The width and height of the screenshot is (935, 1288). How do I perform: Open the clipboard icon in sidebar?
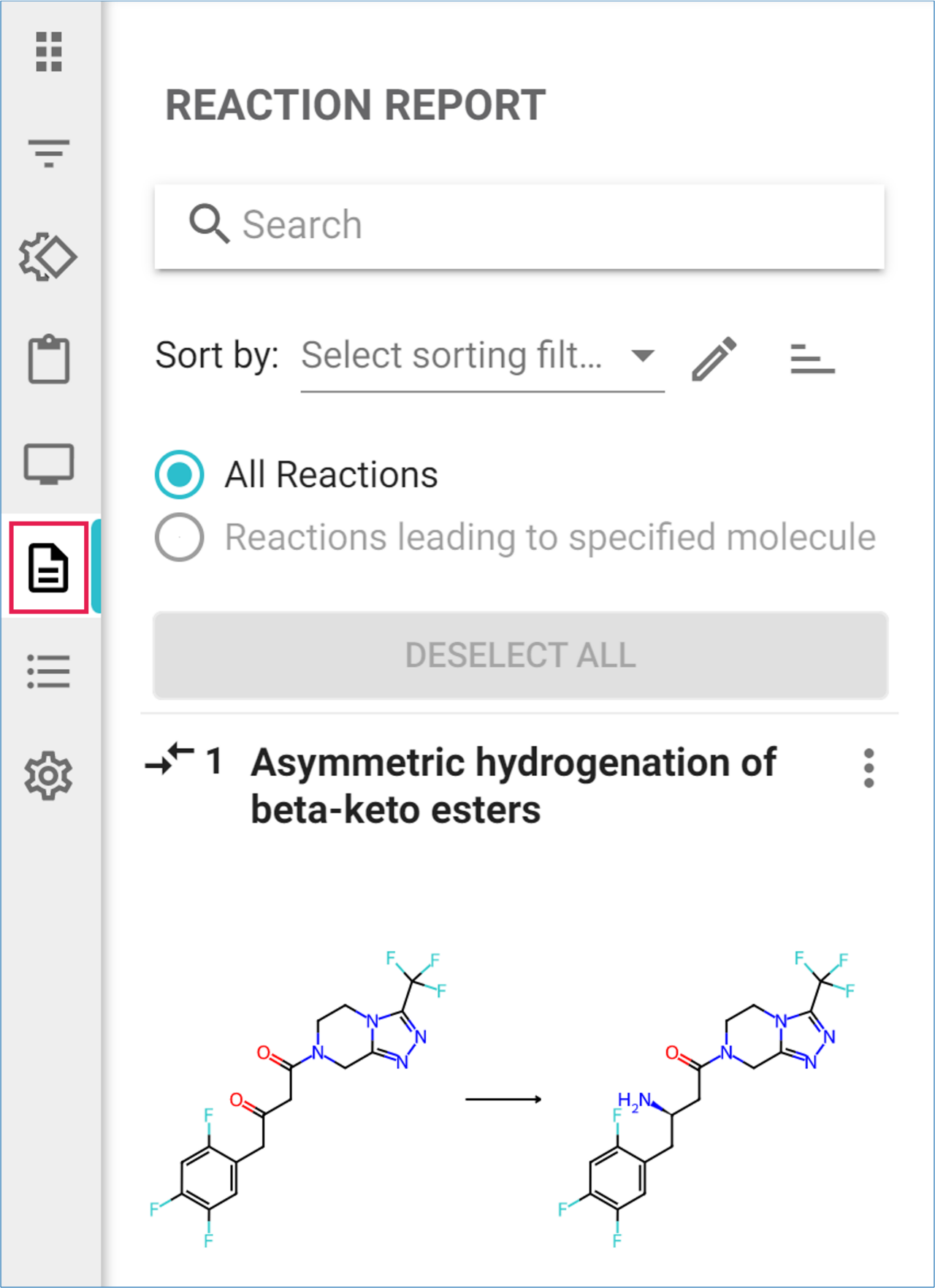point(49,359)
